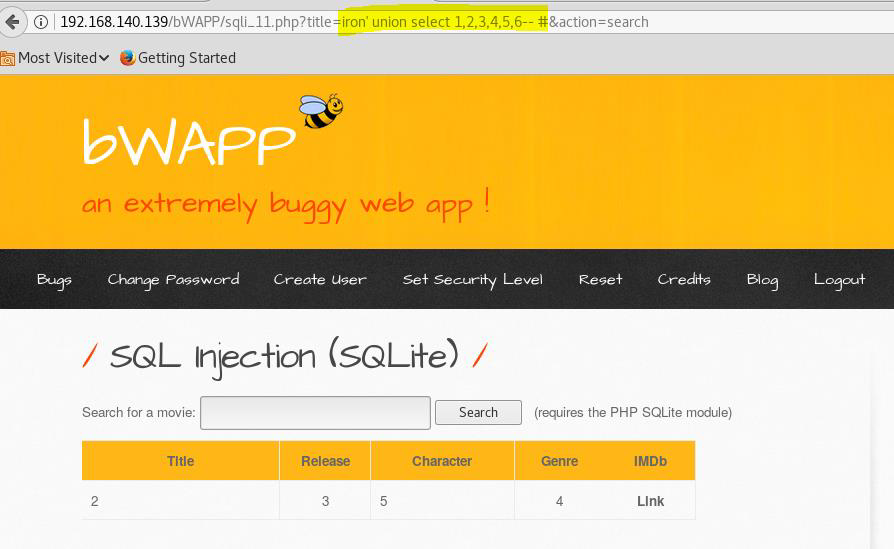Screen dimensions: 894x549
Task: Click the Most Visited bookmarks folder icon
Action: point(7,58)
